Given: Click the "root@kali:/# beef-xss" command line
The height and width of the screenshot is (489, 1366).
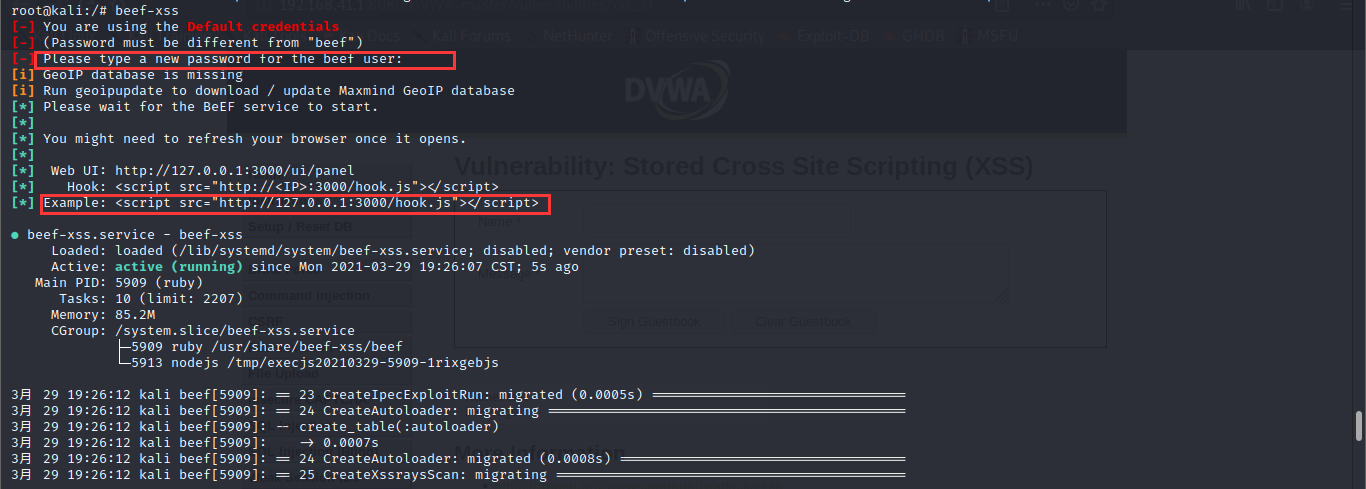Looking at the screenshot, I should pyautogui.click(x=93, y=11).
